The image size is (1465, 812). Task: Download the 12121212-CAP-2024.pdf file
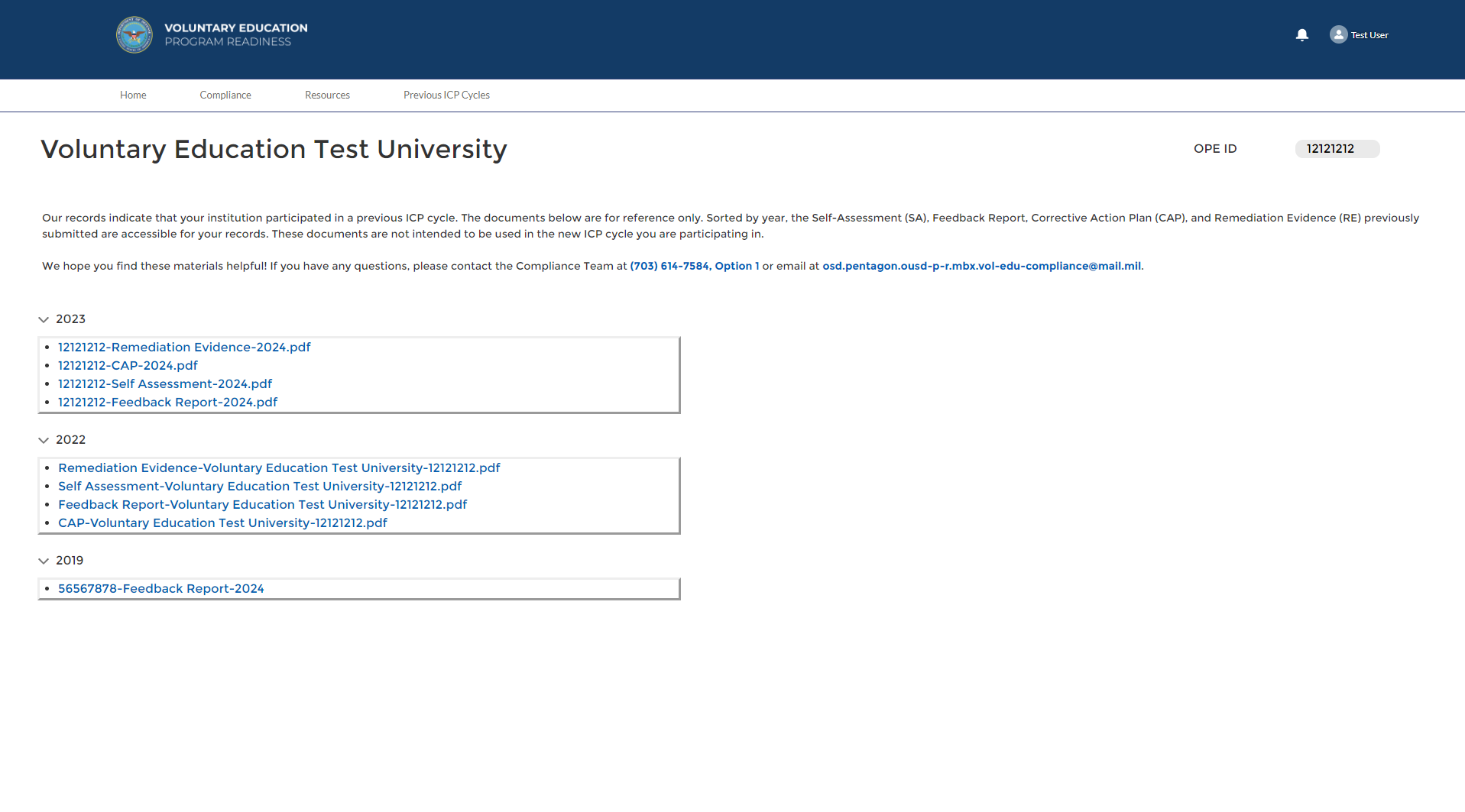128,366
